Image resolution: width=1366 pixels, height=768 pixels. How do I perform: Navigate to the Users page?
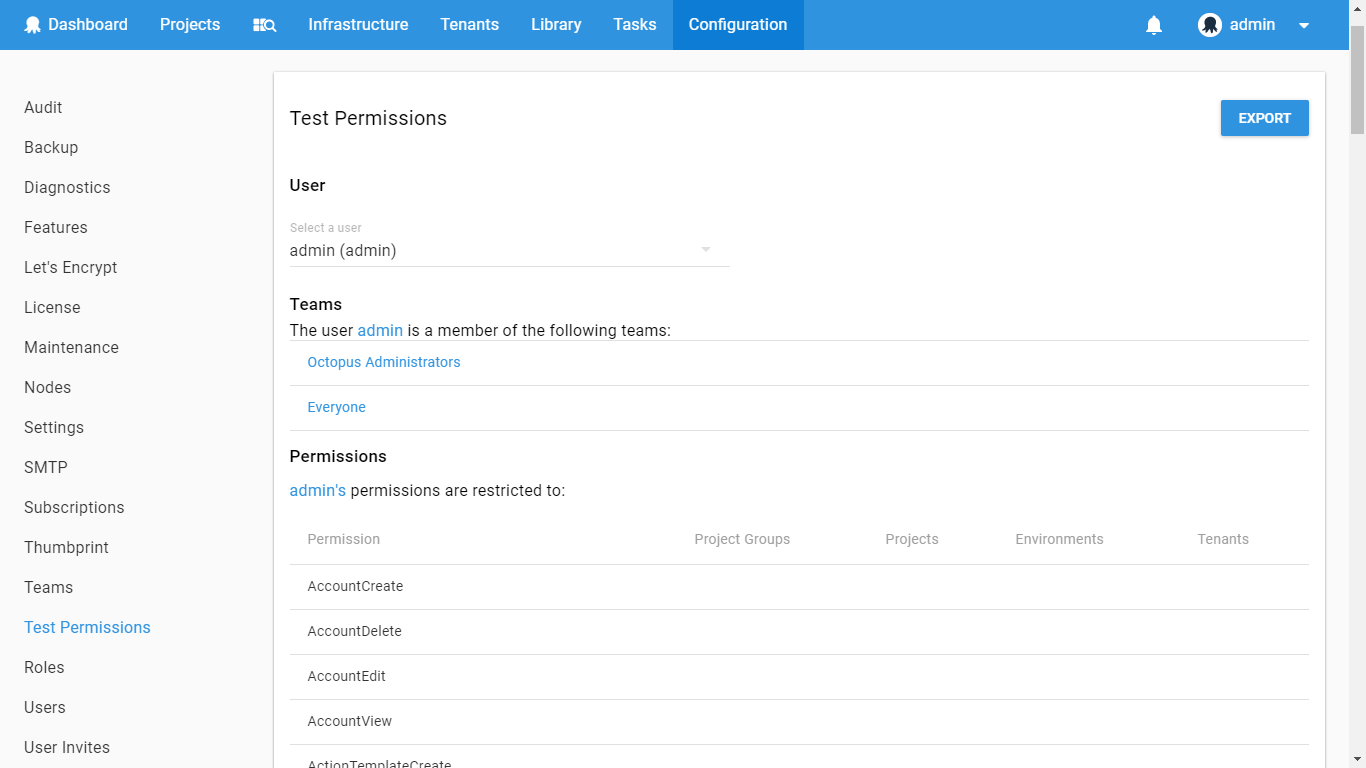tap(44, 707)
